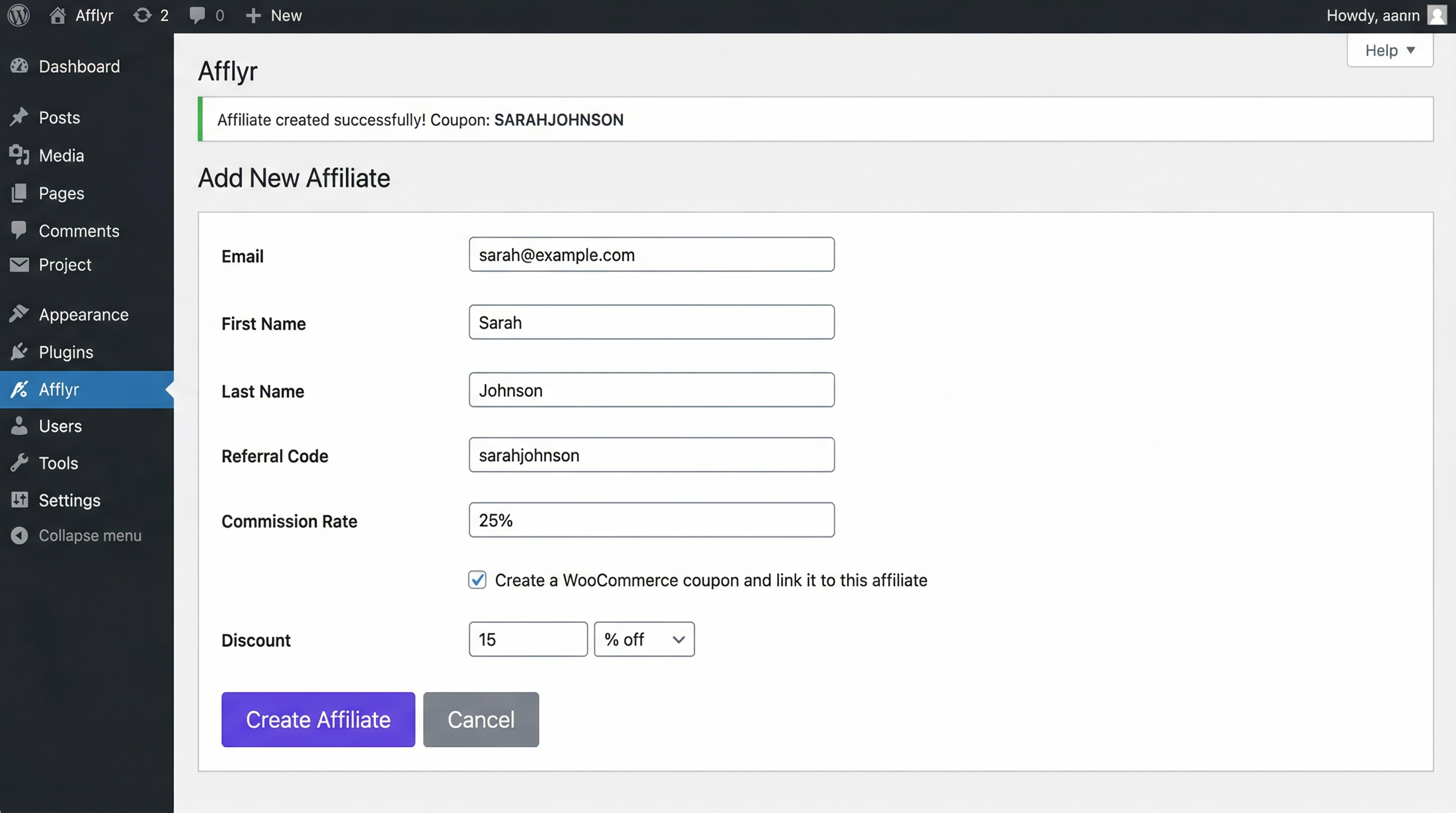Click the plus icon beside New
The width and height of the screenshot is (1456, 813).
tap(253, 15)
